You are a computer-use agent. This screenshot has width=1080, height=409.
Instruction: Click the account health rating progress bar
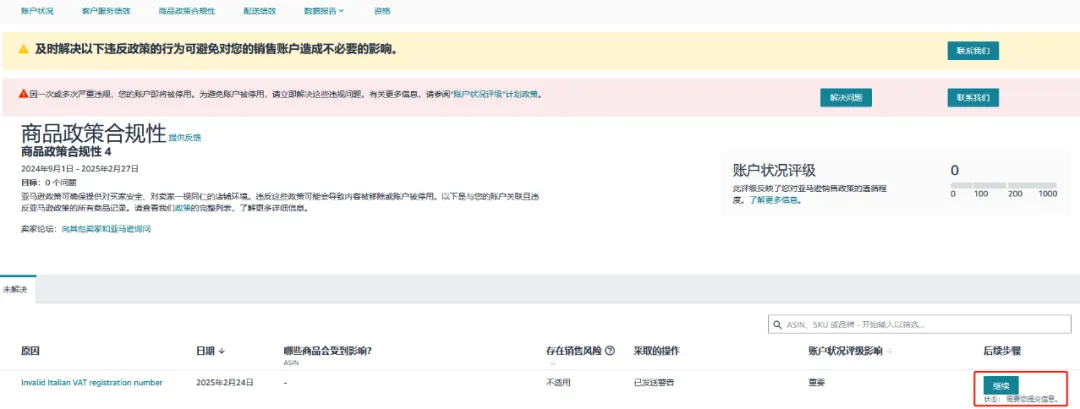point(1003,185)
